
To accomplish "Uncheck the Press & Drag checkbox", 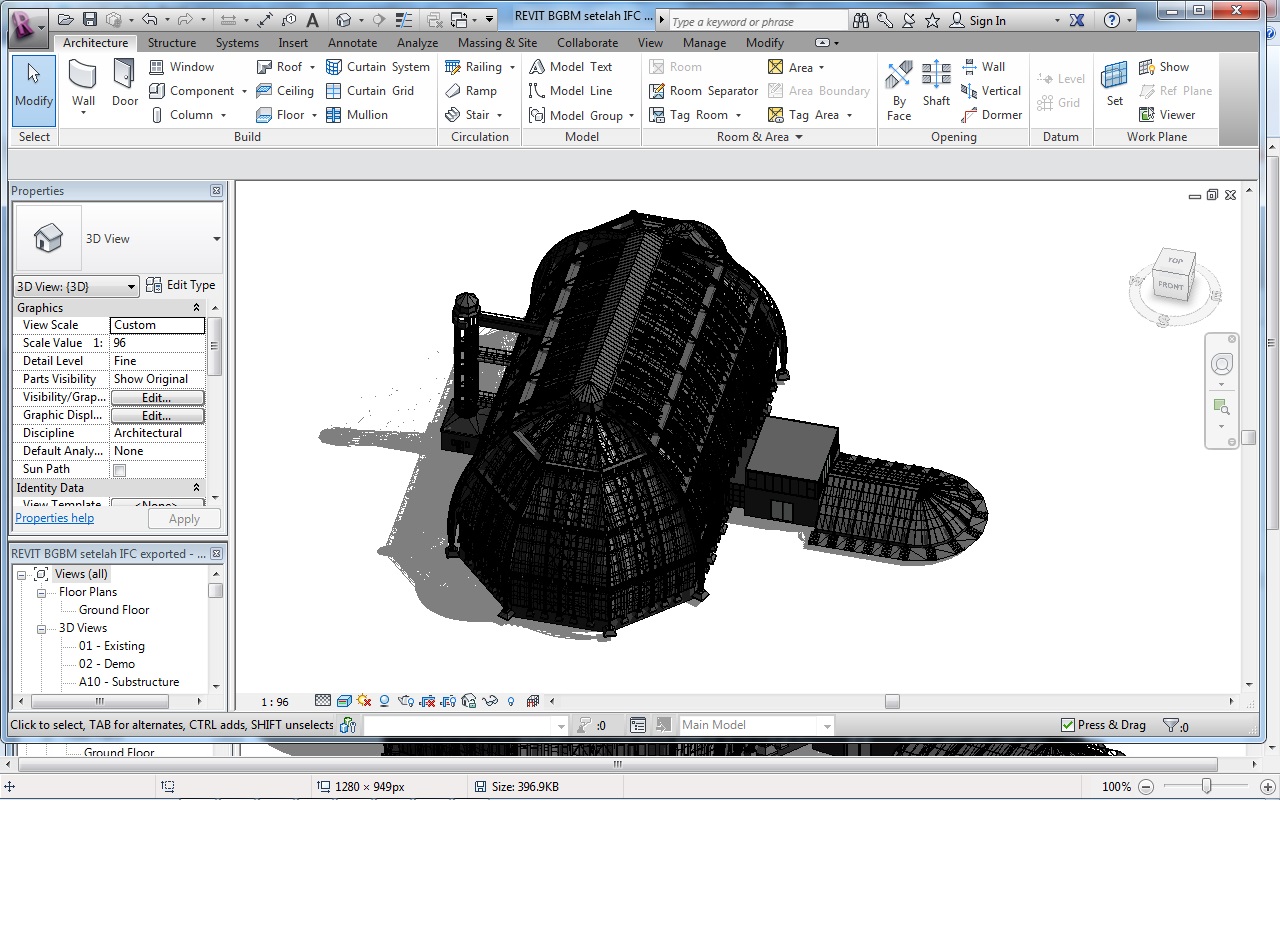I will click(1067, 725).
